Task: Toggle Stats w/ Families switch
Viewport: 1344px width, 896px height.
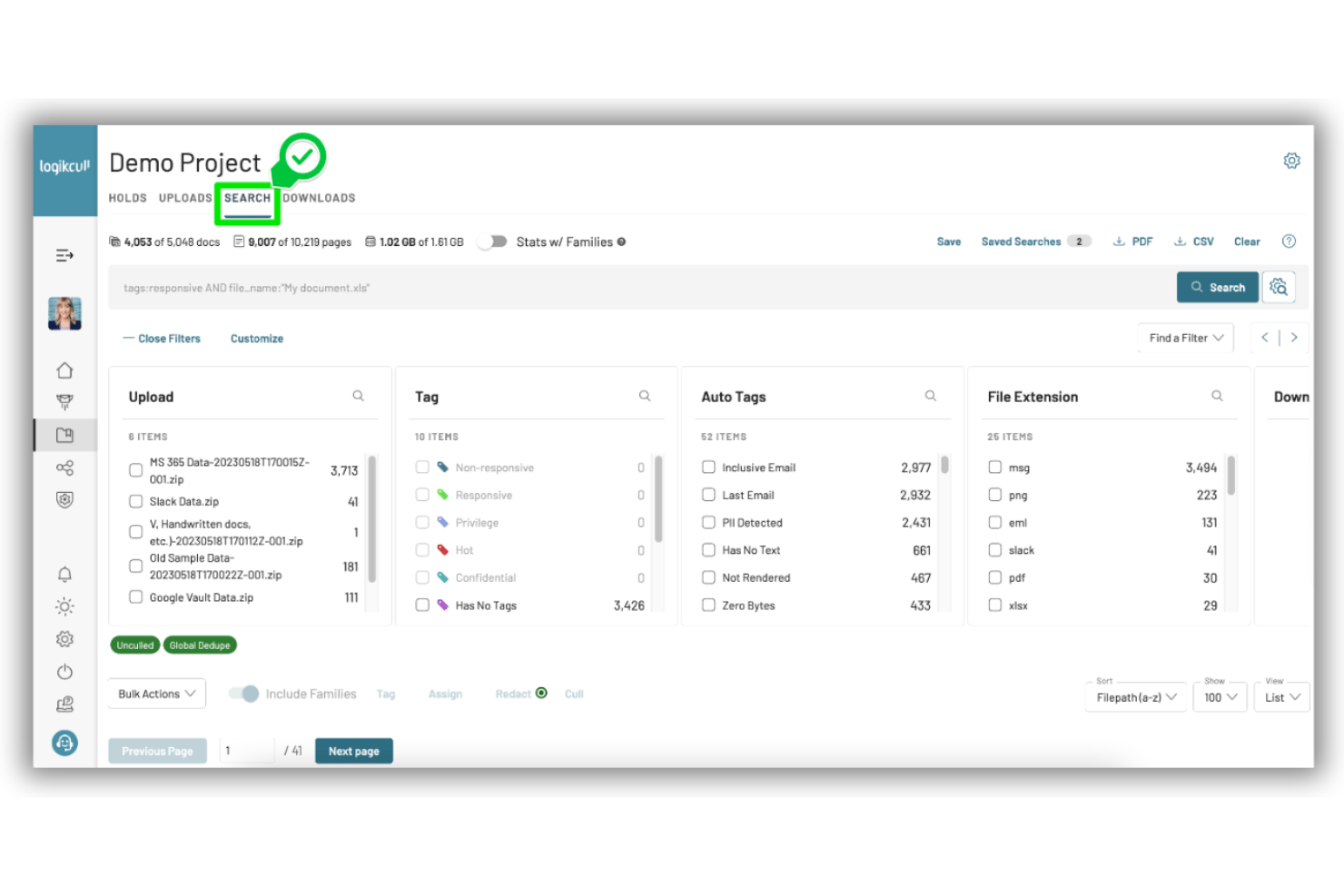Action: [493, 241]
